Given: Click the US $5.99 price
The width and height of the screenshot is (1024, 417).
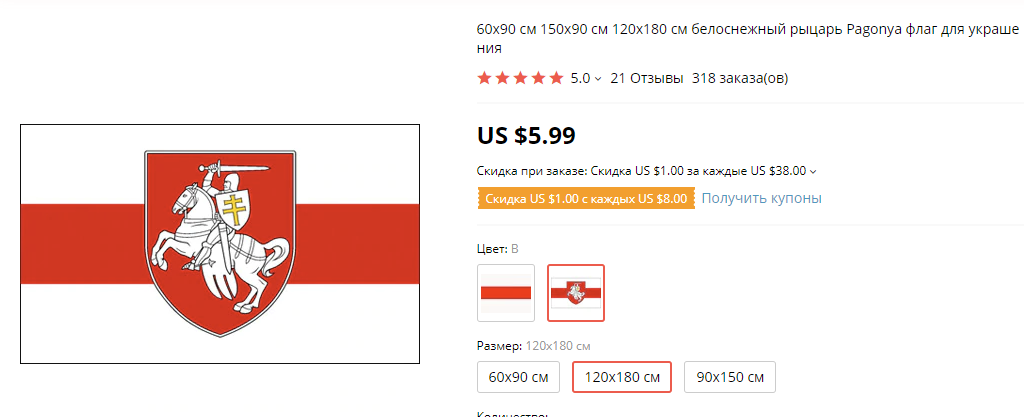Looking at the screenshot, I should [526, 135].
